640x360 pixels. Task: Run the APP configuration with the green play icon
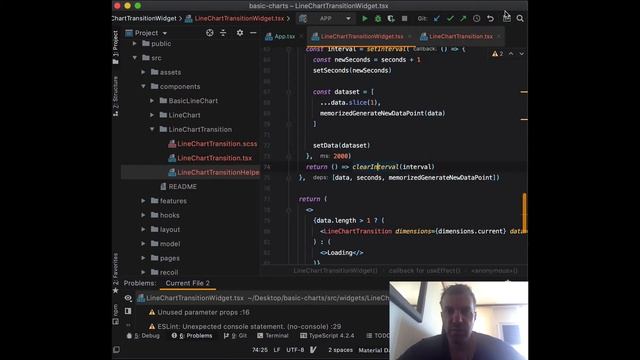click(x=364, y=18)
